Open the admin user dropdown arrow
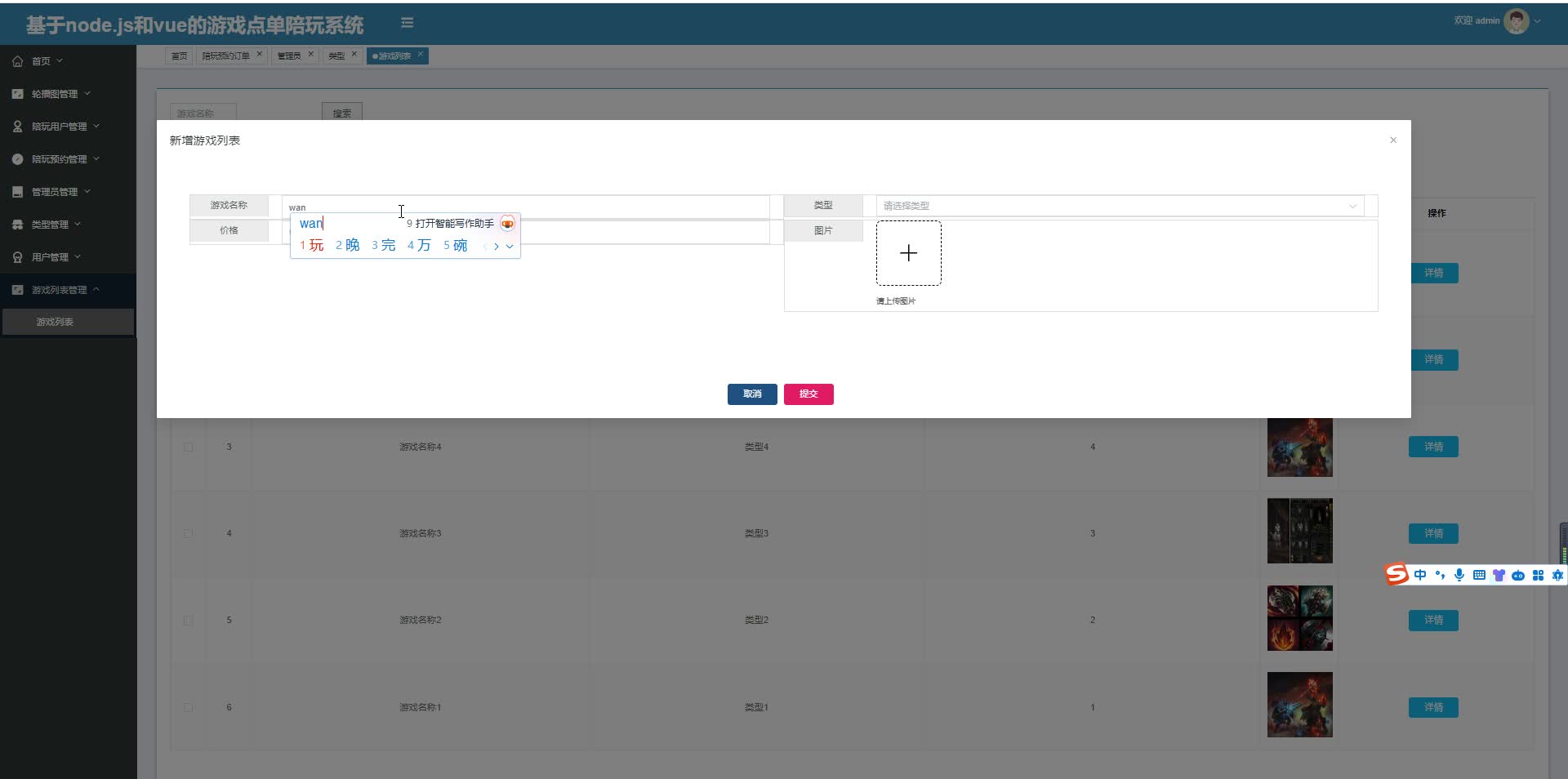Screen dimensions: 1568x779 (1538, 21)
